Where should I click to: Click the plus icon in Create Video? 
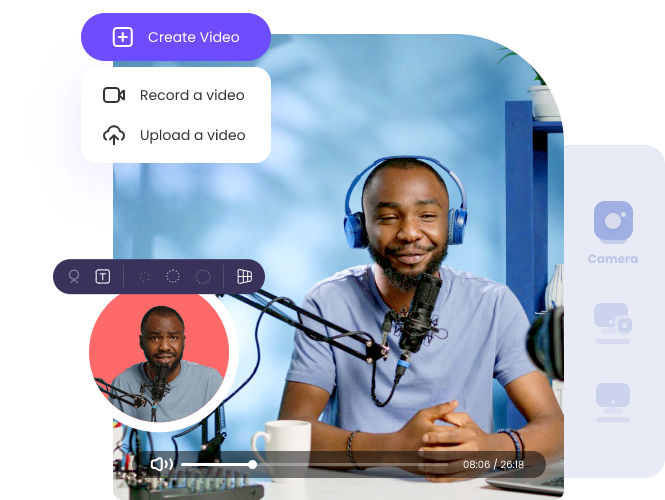(122, 37)
